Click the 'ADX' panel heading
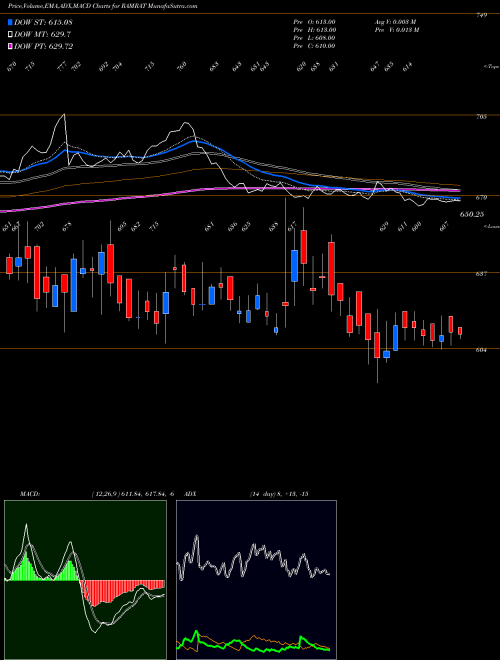Viewport: 500px width, 660px height. 191,494
